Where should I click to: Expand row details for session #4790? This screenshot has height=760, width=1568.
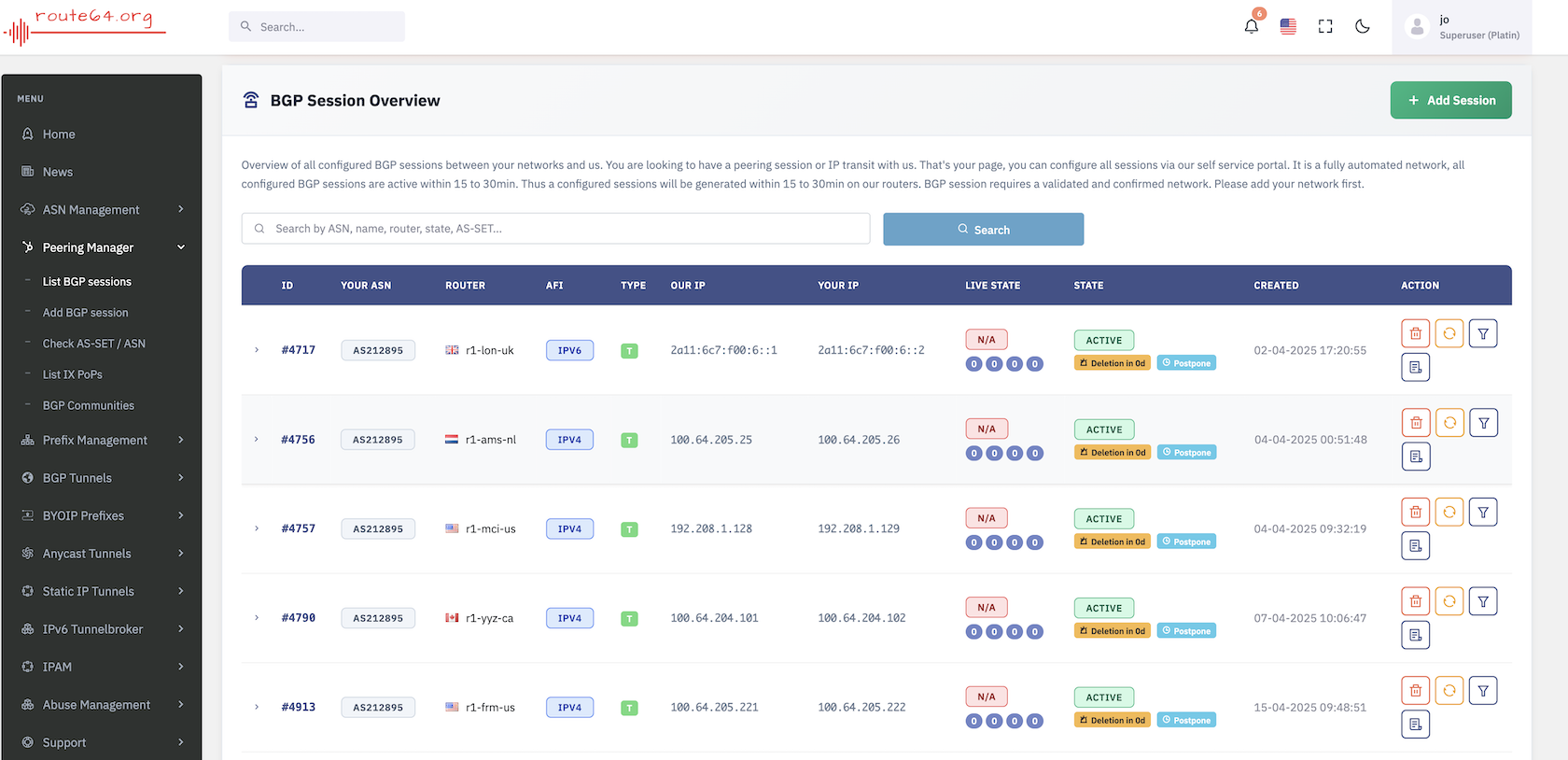click(257, 617)
